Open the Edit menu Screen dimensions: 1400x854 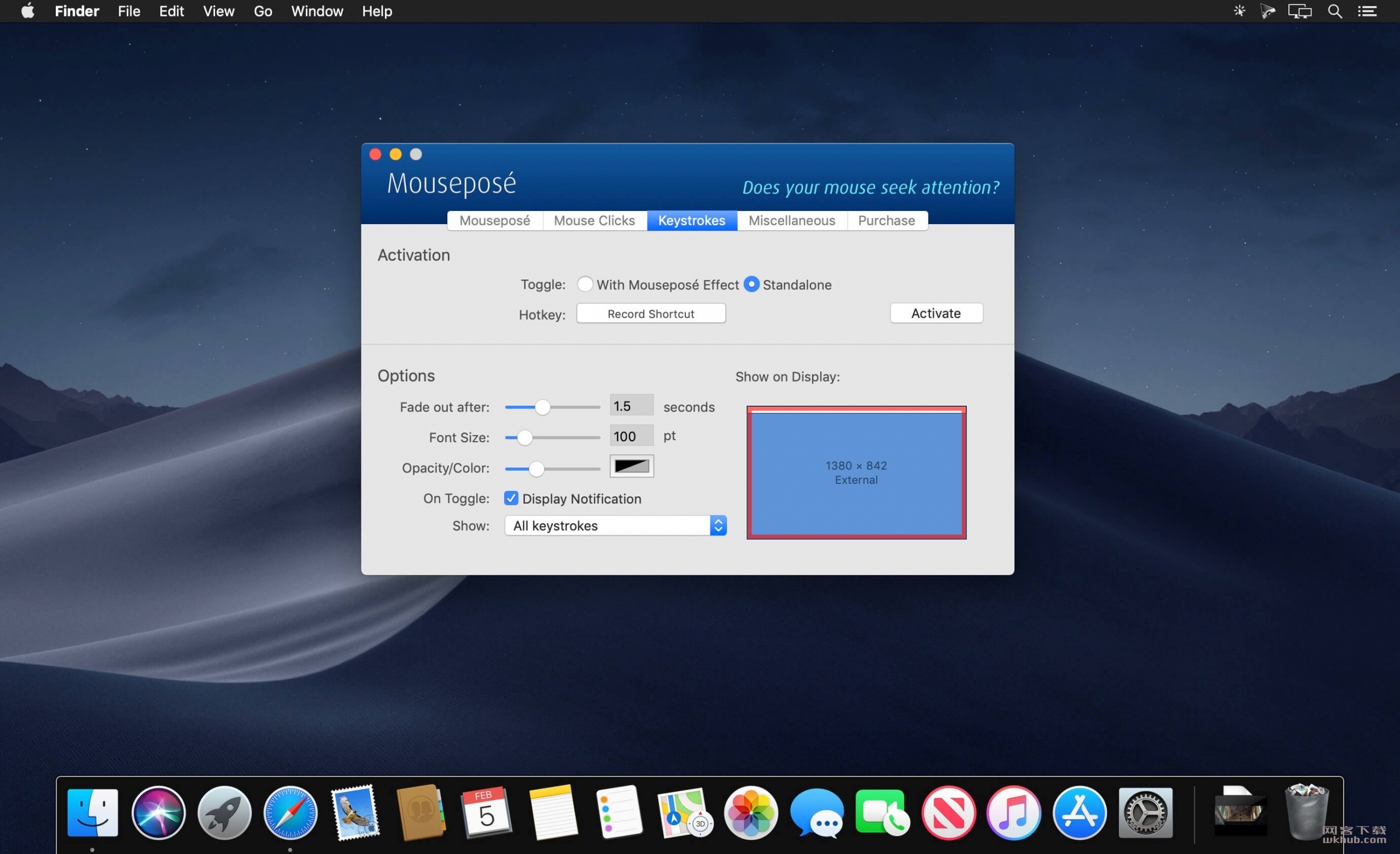[171, 11]
